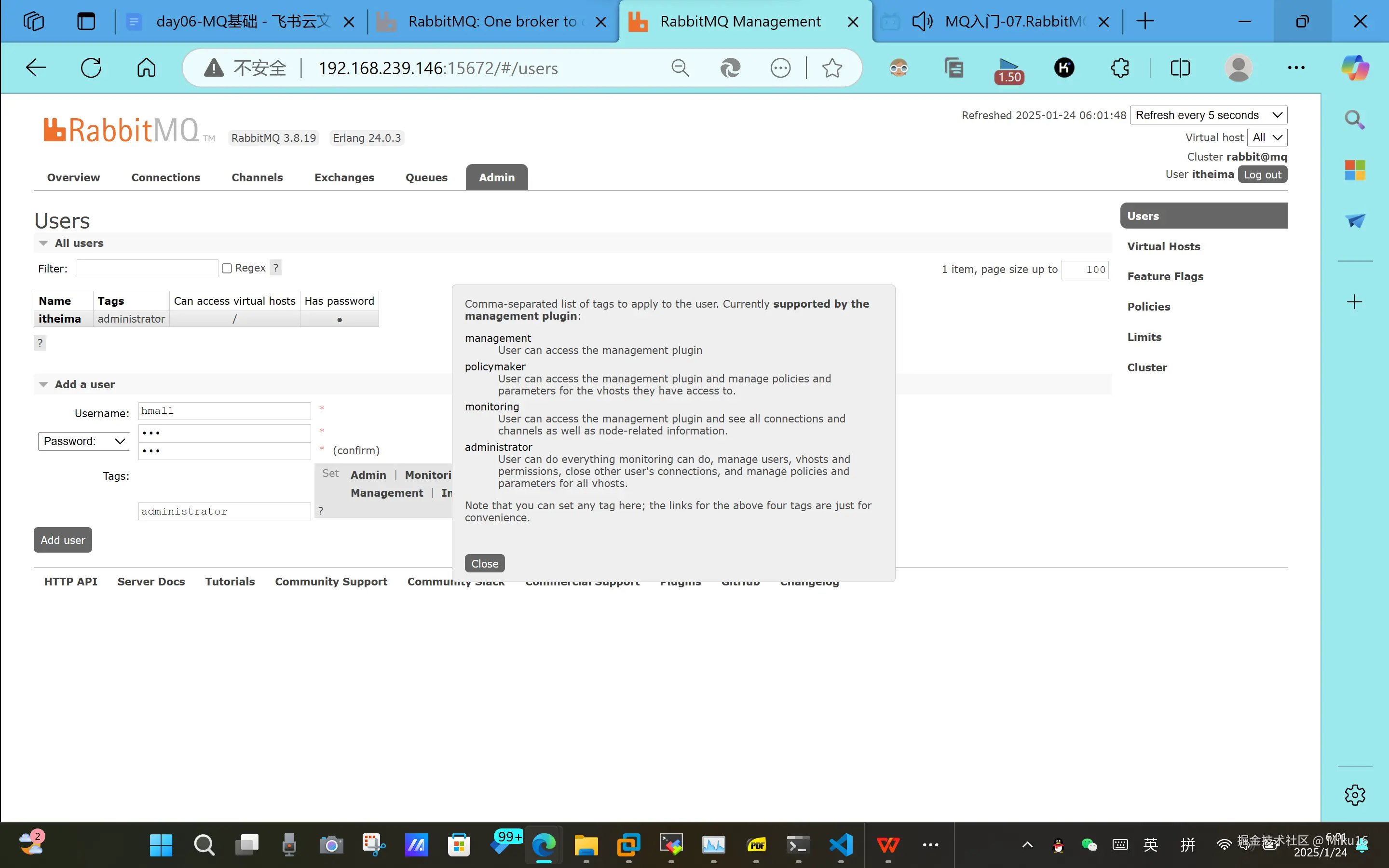Click the zoom out magnifier in address bar
1389x868 pixels.
click(680, 68)
